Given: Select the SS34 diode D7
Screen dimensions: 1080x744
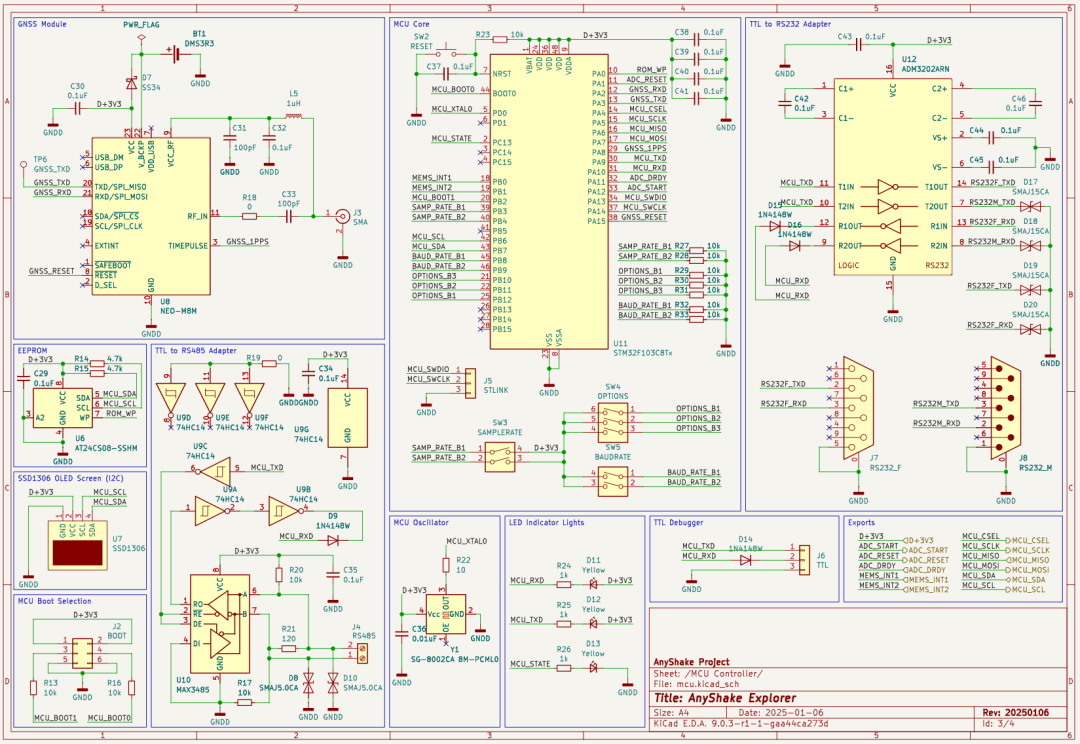Looking at the screenshot, I should [131, 83].
